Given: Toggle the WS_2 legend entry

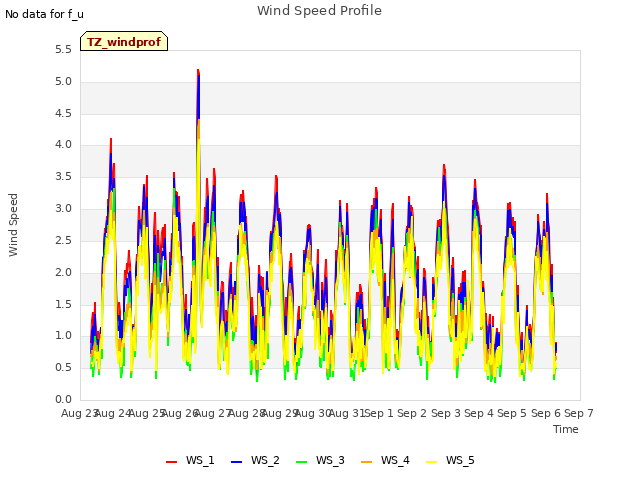Looking at the screenshot, I should pyautogui.click(x=255, y=460).
